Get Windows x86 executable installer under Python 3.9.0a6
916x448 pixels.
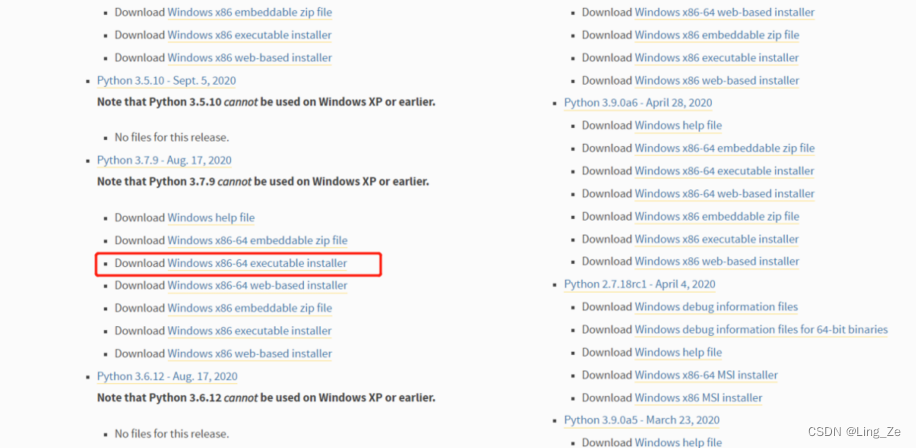(717, 239)
